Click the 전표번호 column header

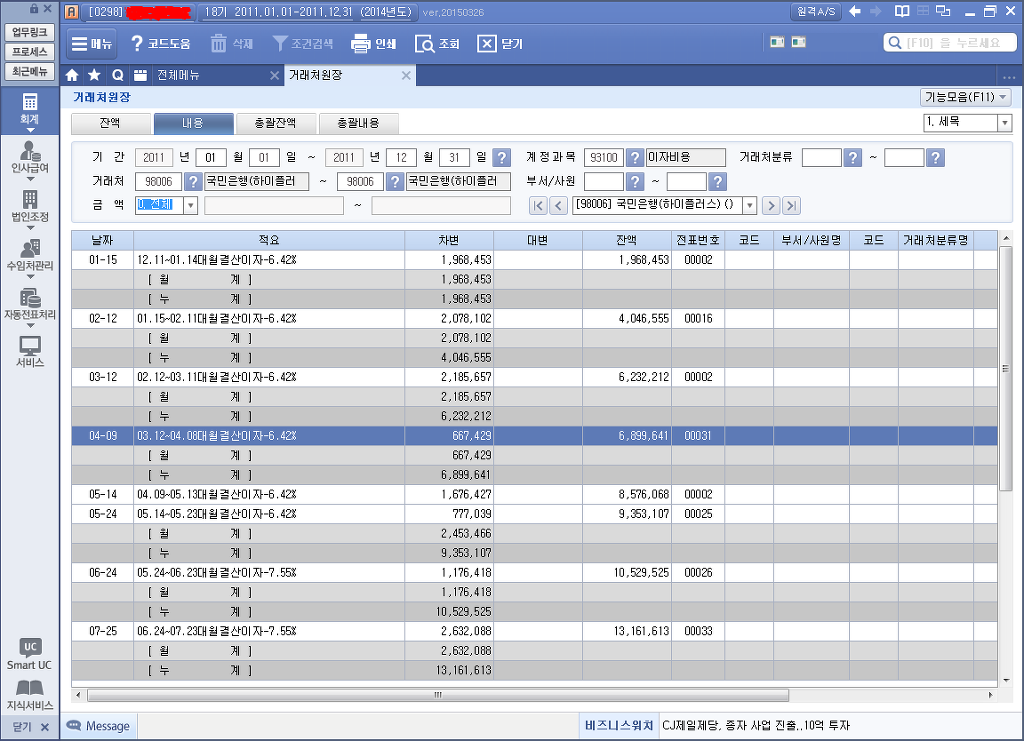tap(698, 240)
